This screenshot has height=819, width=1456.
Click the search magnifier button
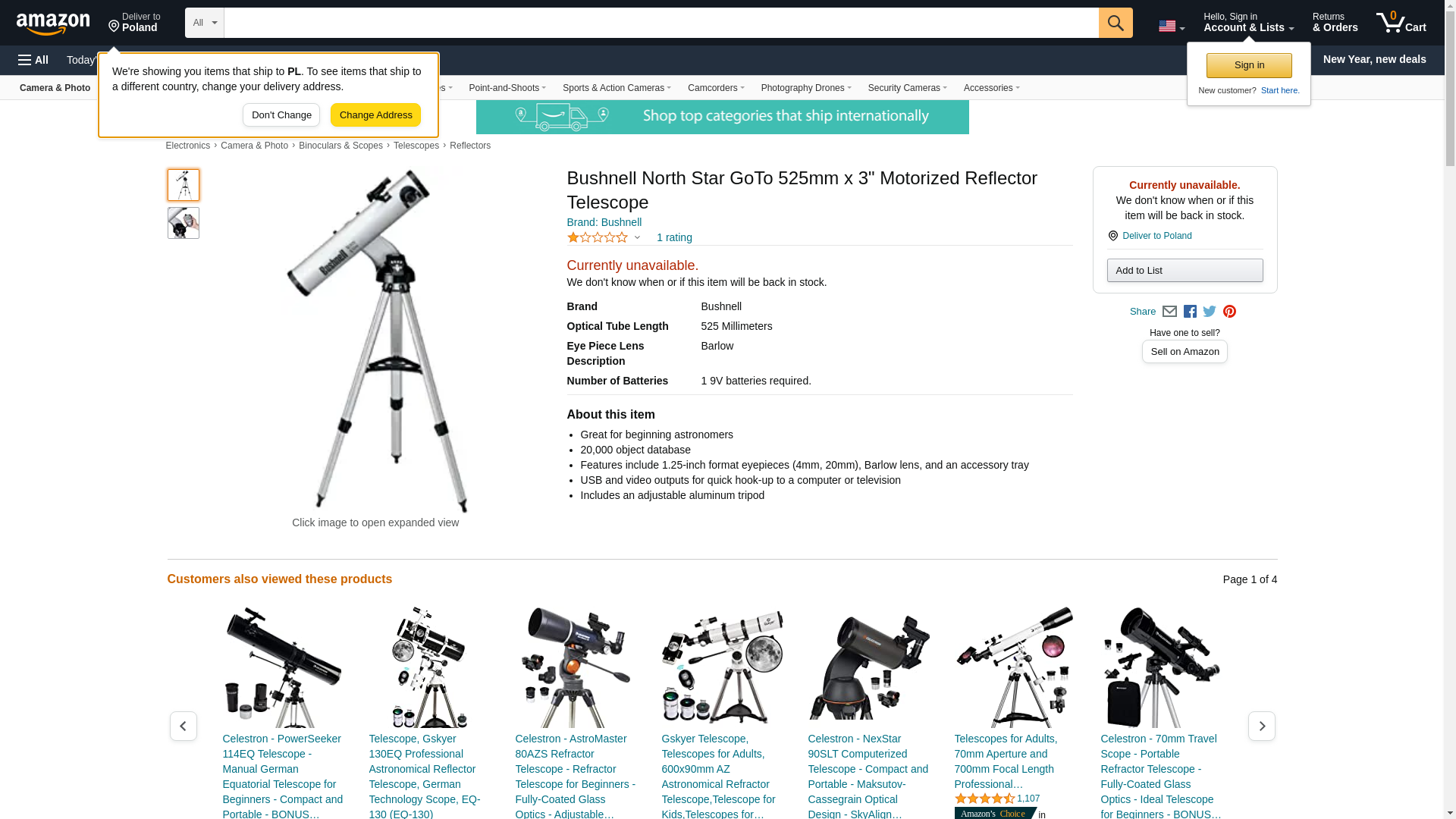point(1116,23)
